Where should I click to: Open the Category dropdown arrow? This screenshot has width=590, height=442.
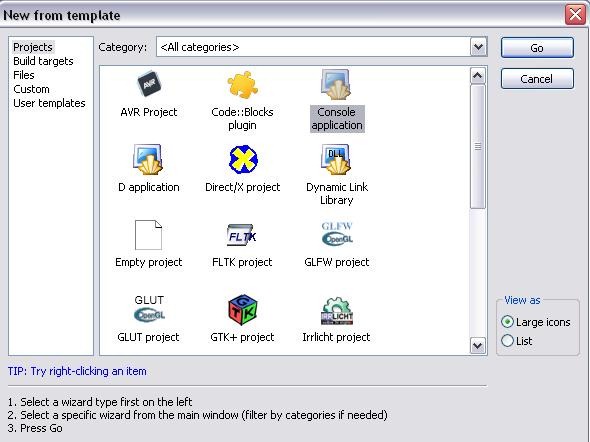point(478,47)
